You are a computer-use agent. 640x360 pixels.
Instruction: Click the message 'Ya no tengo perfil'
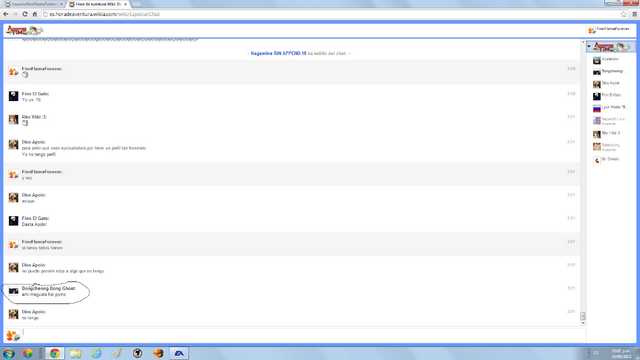click(x=39, y=154)
